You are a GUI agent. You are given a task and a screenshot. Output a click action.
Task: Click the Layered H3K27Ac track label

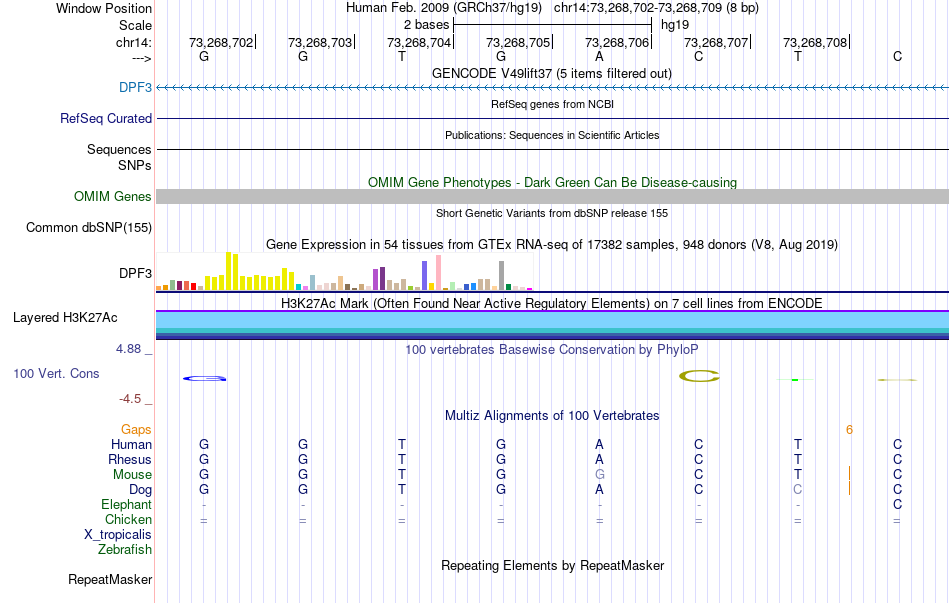coord(65,318)
